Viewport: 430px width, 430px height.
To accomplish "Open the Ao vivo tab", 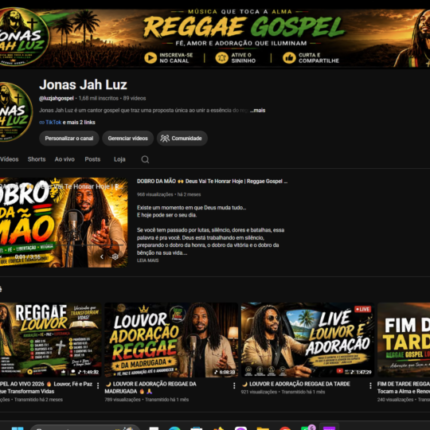I will (65, 159).
